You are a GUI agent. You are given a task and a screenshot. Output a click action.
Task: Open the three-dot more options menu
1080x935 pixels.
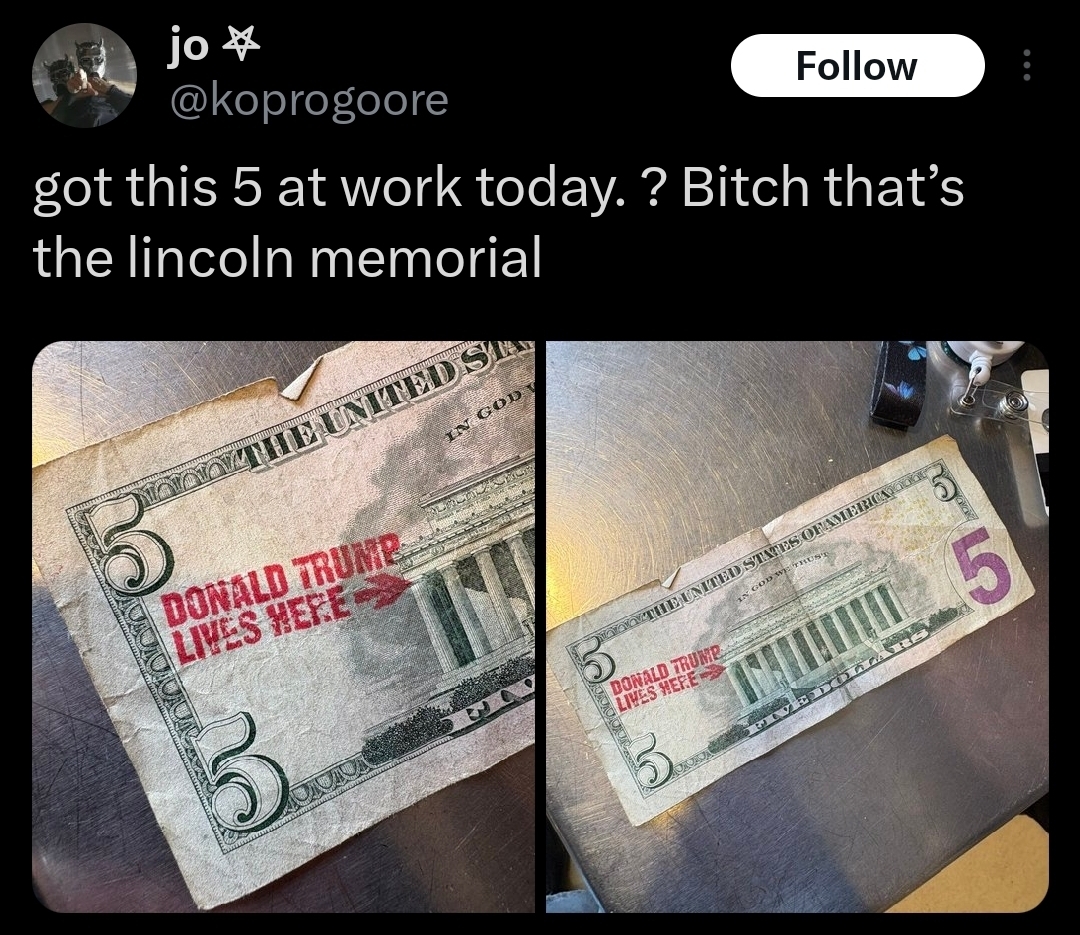pos(1026,65)
